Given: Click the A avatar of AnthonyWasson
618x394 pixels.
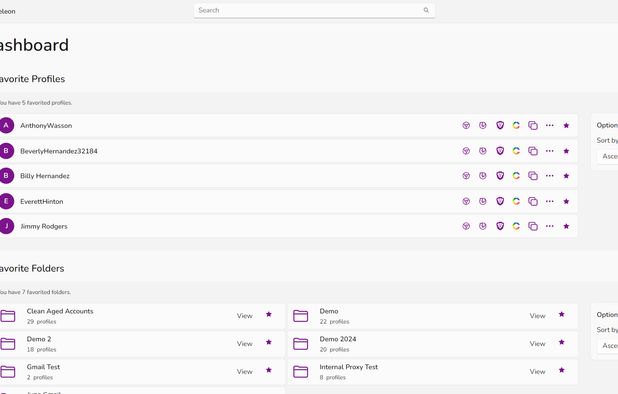Looking at the screenshot, I should tap(6, 125).
